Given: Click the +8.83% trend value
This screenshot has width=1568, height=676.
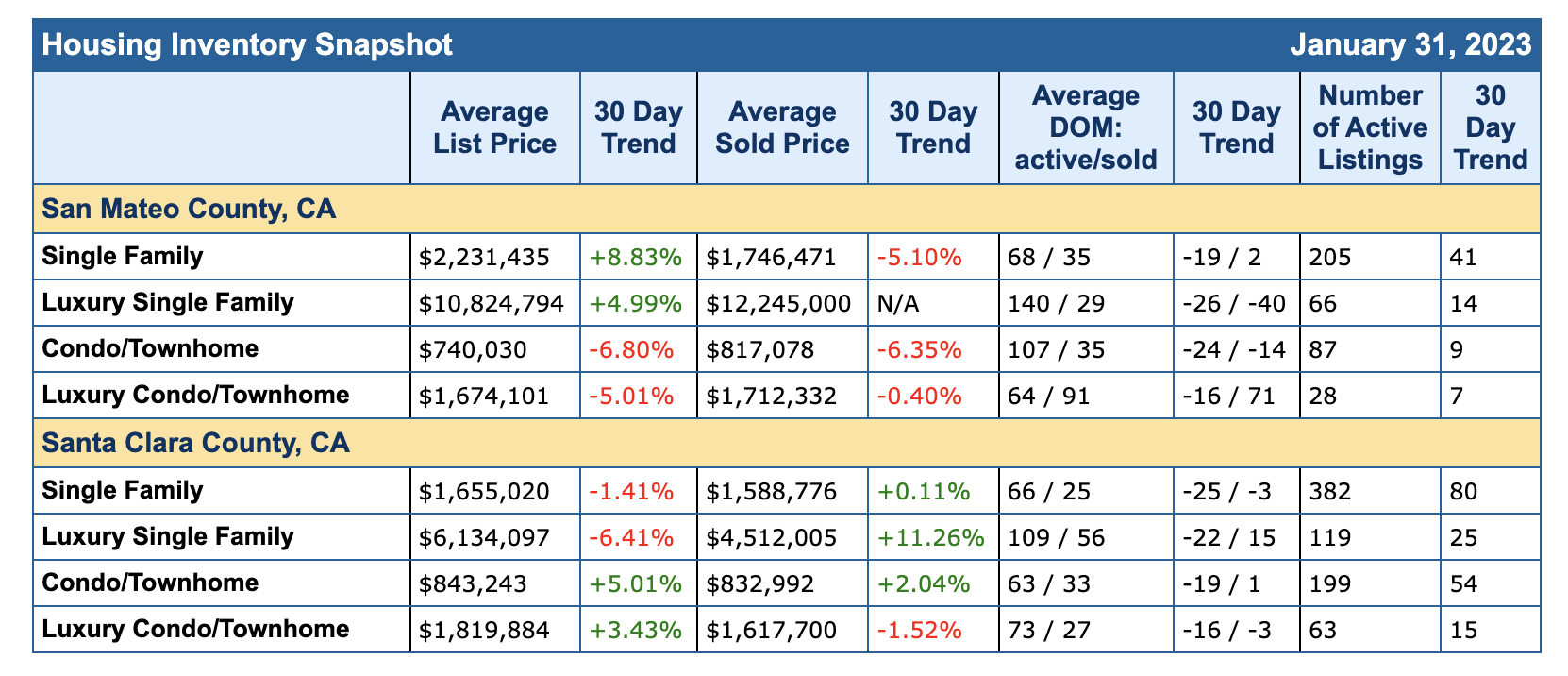Looking at the screenshot, I should (634, 257).
